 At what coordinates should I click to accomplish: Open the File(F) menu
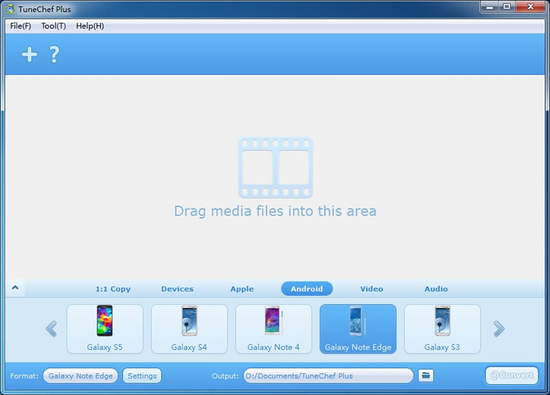coord(20,26)
